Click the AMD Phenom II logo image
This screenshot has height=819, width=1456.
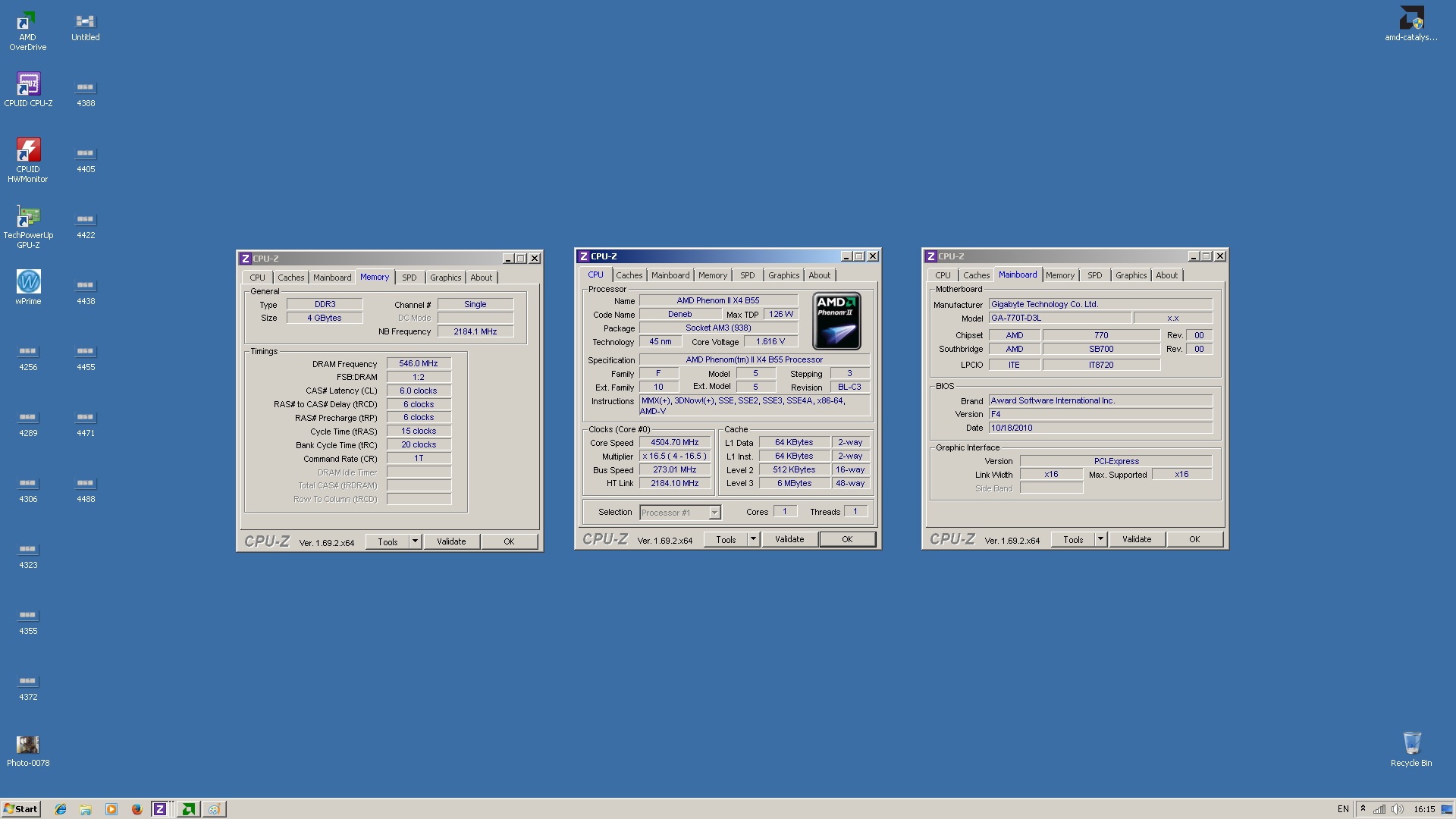click(x=836, y=321)
